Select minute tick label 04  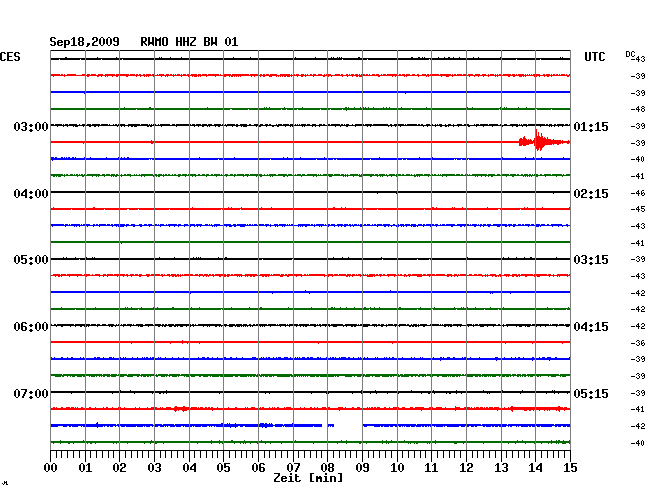coord(189,467)
